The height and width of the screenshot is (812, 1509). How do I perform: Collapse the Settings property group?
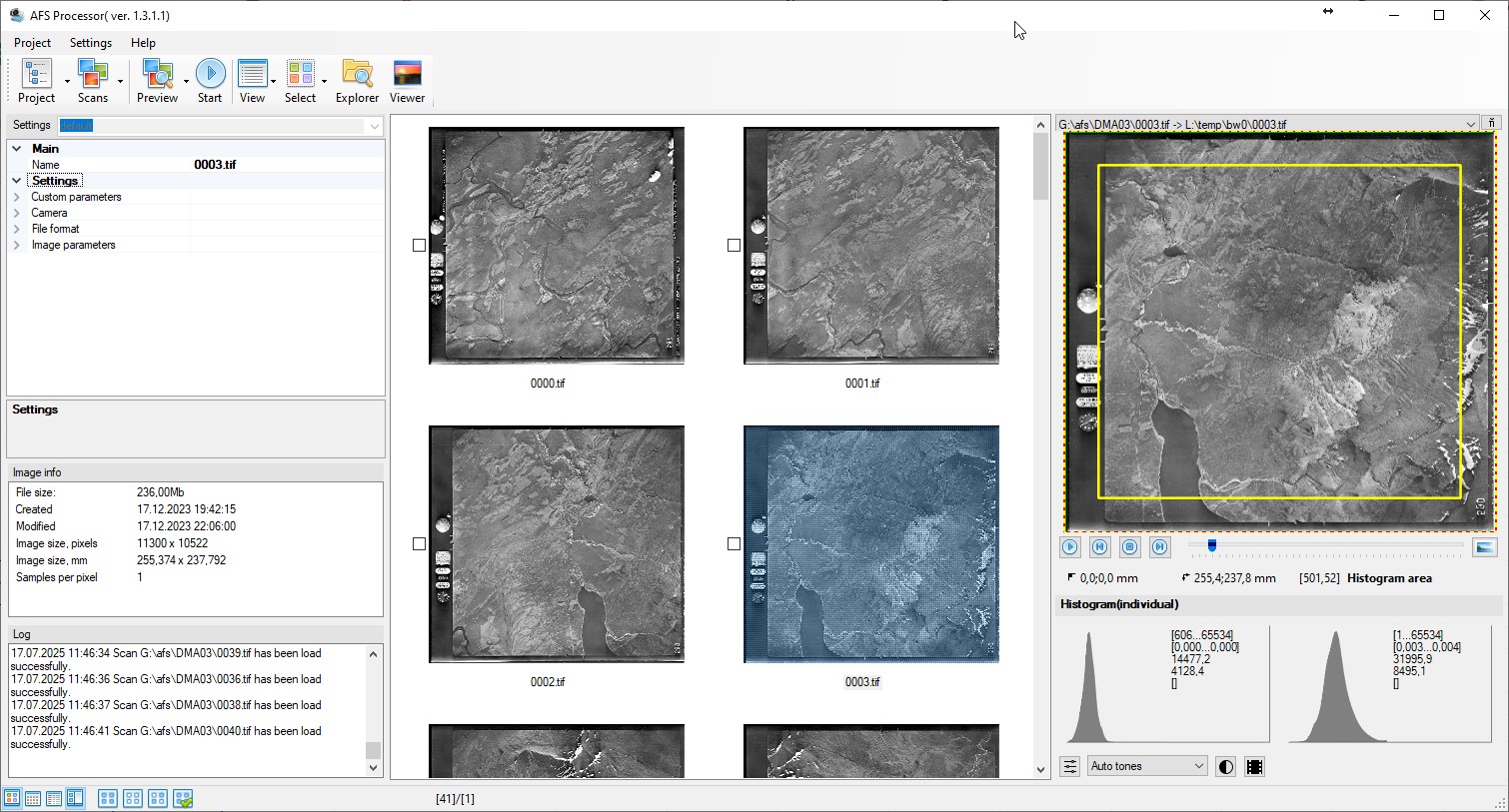(17, 181)
